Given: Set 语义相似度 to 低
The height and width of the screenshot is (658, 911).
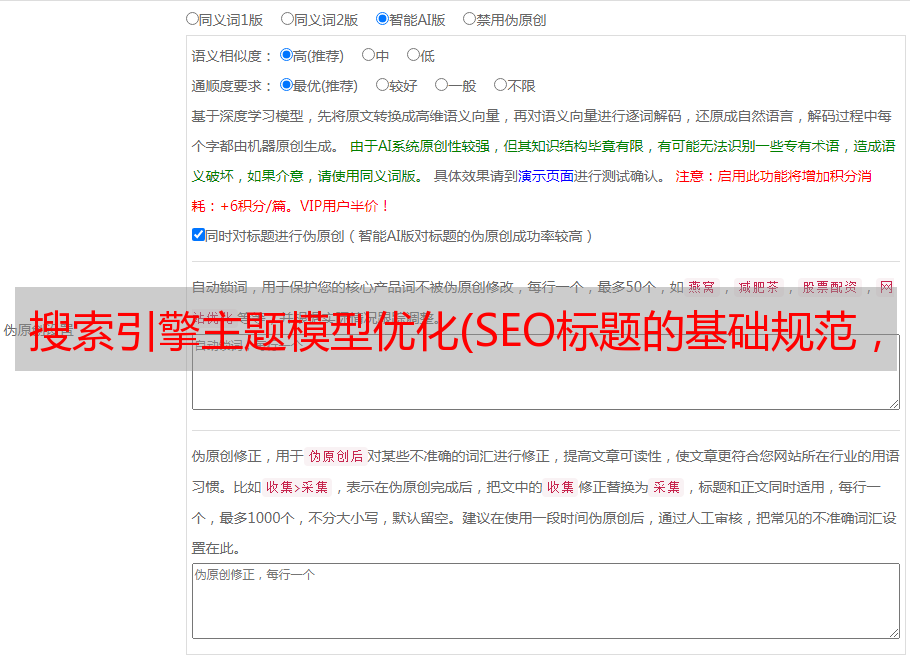Looking at the screenshot, I should click(413, 55).
